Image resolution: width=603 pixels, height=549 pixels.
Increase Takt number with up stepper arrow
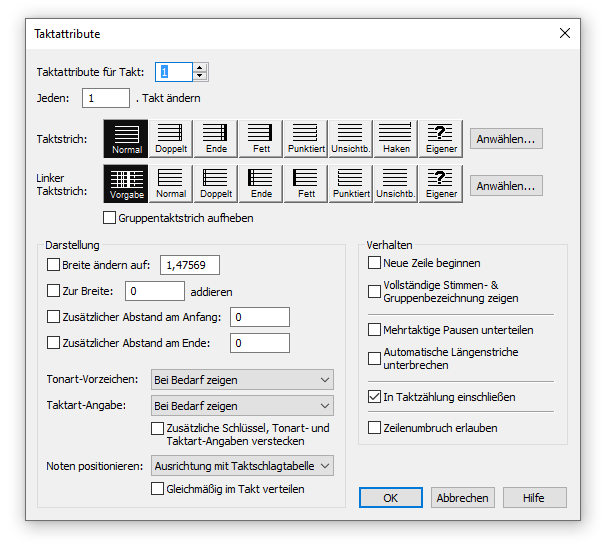(200, 68)
